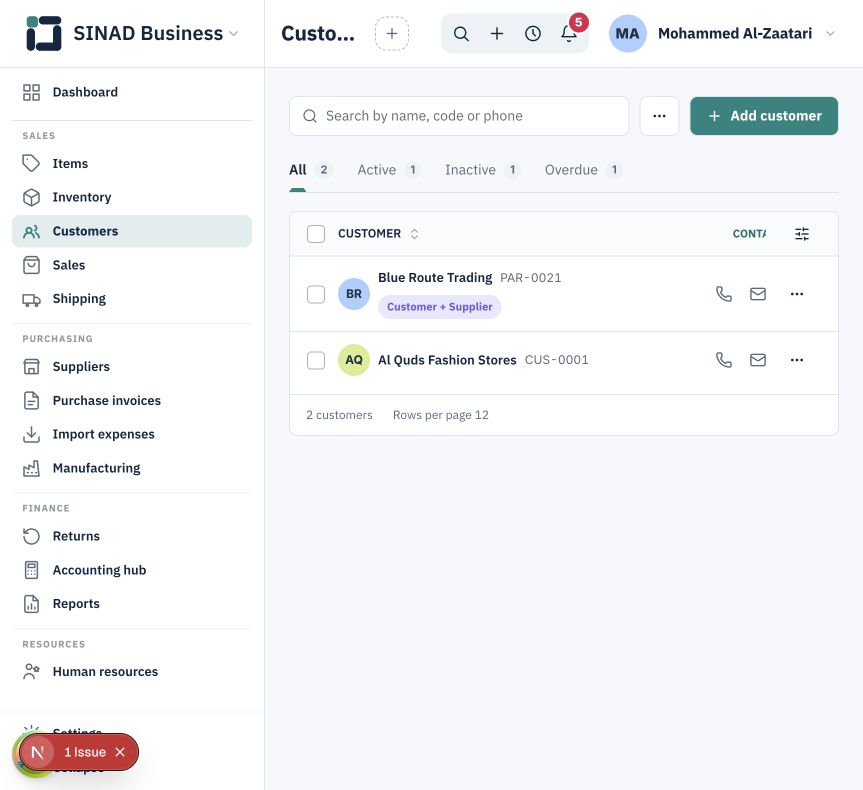Open the quick-add plus icon in header toolbar

pos(497,34)
